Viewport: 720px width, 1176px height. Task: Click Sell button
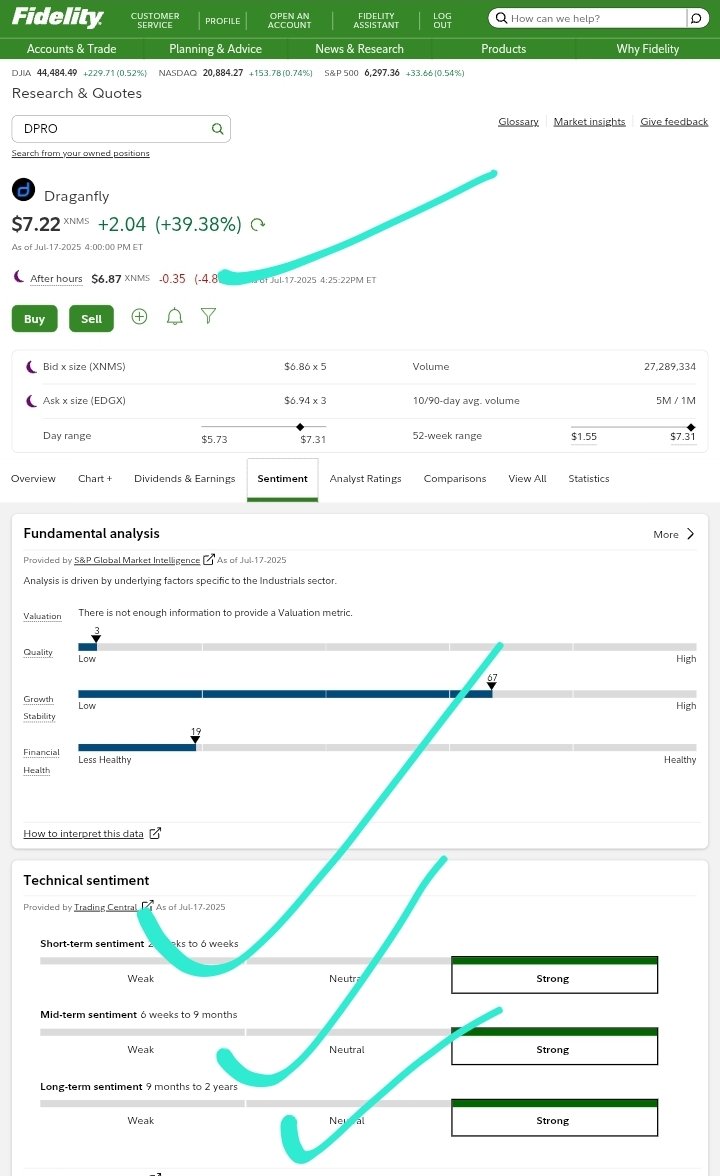coord(92,319)
